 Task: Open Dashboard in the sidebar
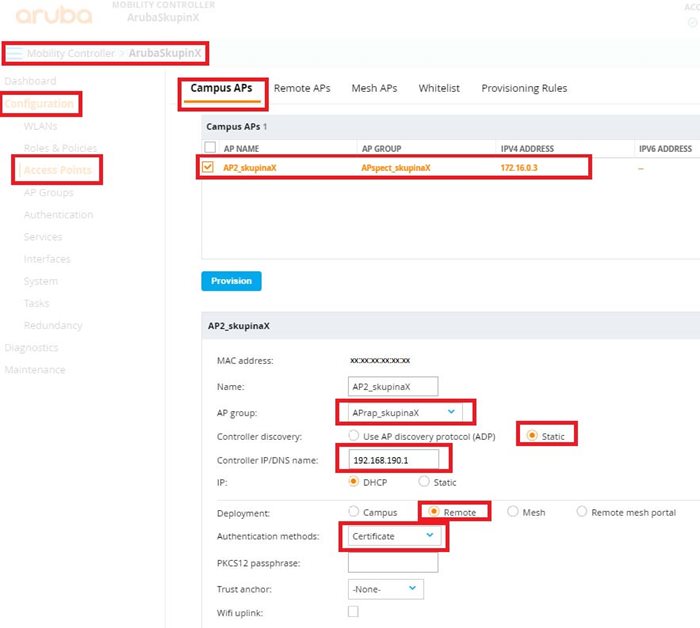tap(30, 81)
